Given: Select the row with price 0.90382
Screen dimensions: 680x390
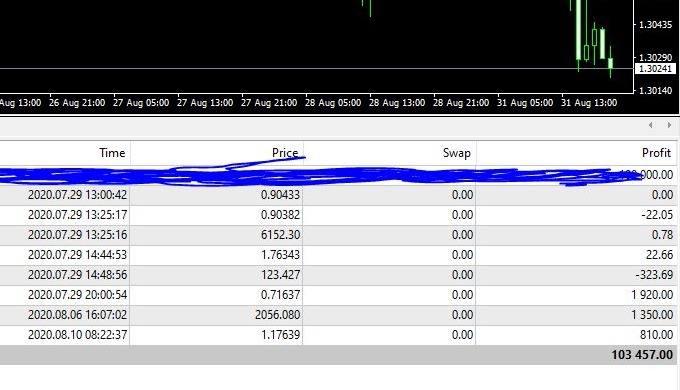Looking at the screenshot, I should coord(338,215).
